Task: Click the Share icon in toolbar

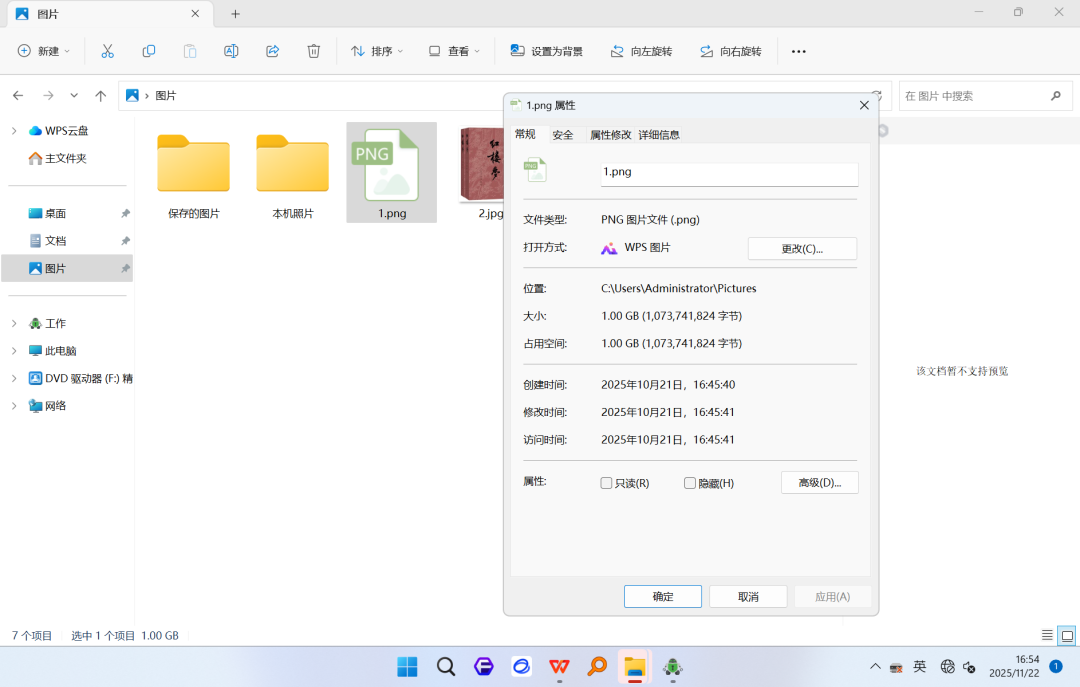Action: pos(273,51)
